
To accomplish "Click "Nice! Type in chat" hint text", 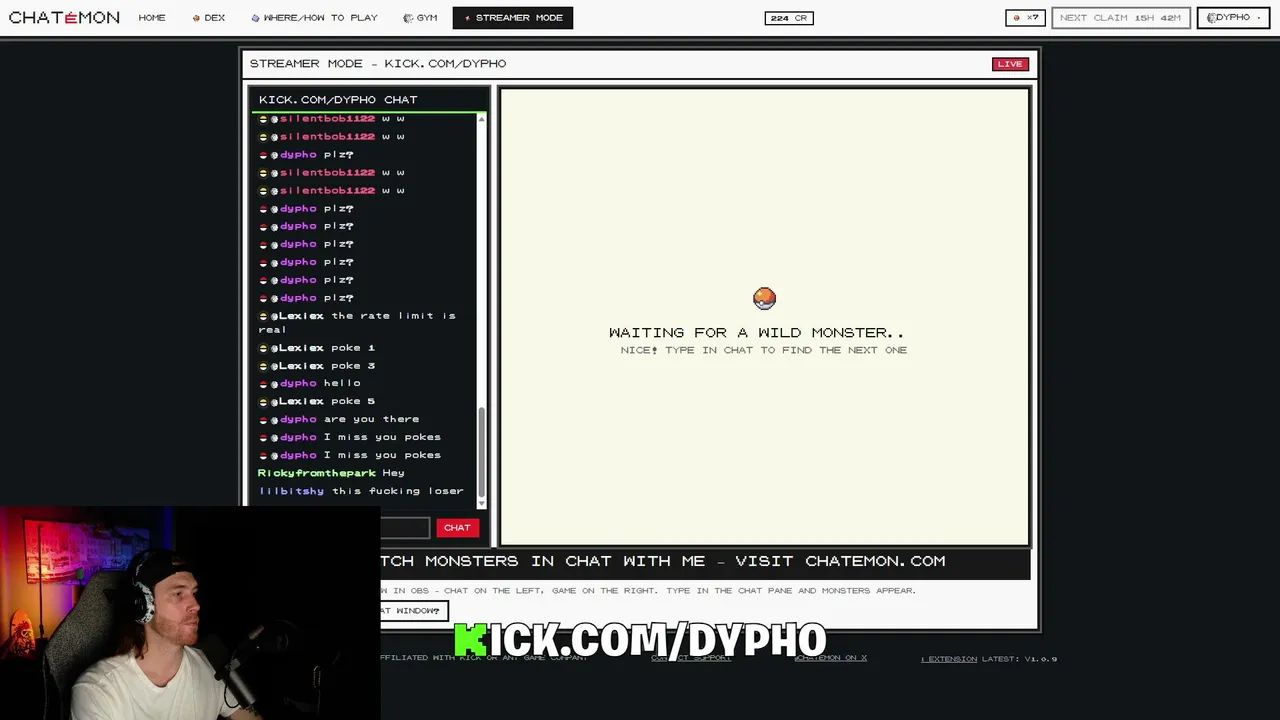I will point(764,351).
